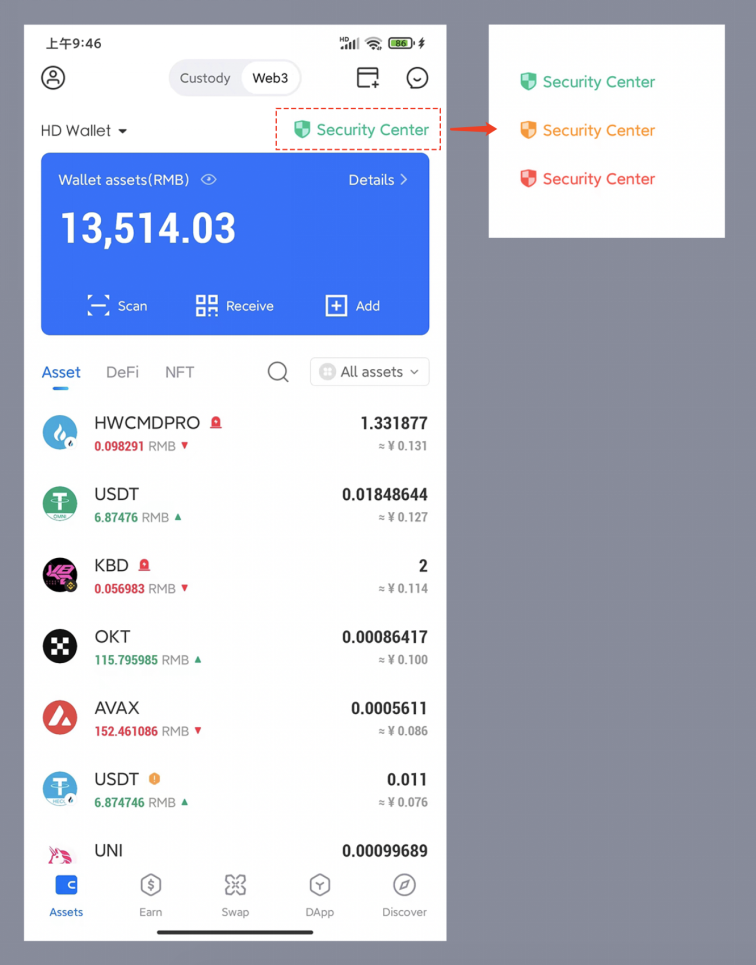Open the user profile icon
The image size is (756, 965).
pyautogui.click(x=54, y=78)
